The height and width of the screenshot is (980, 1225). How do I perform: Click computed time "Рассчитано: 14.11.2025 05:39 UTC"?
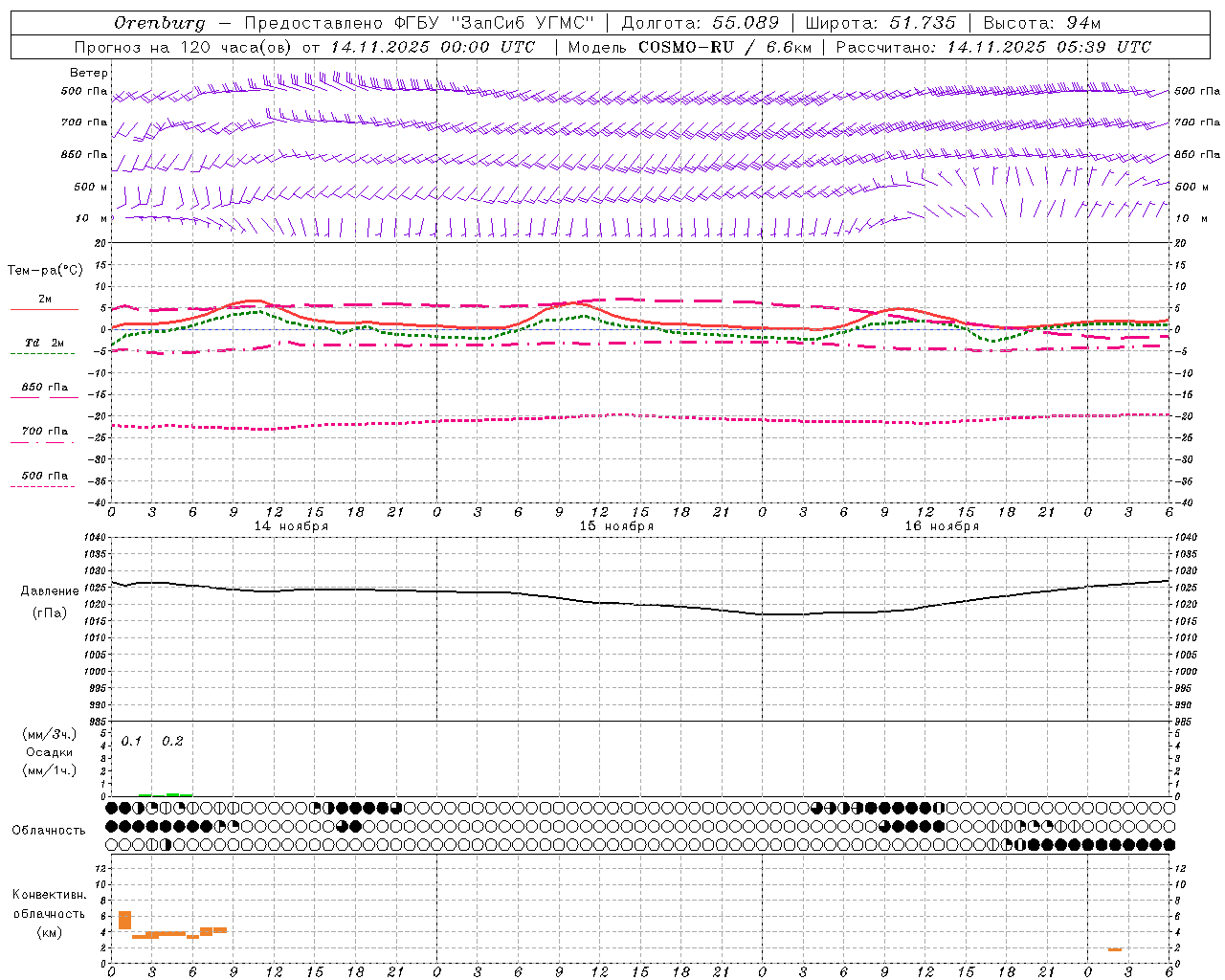tap(993, 47)
